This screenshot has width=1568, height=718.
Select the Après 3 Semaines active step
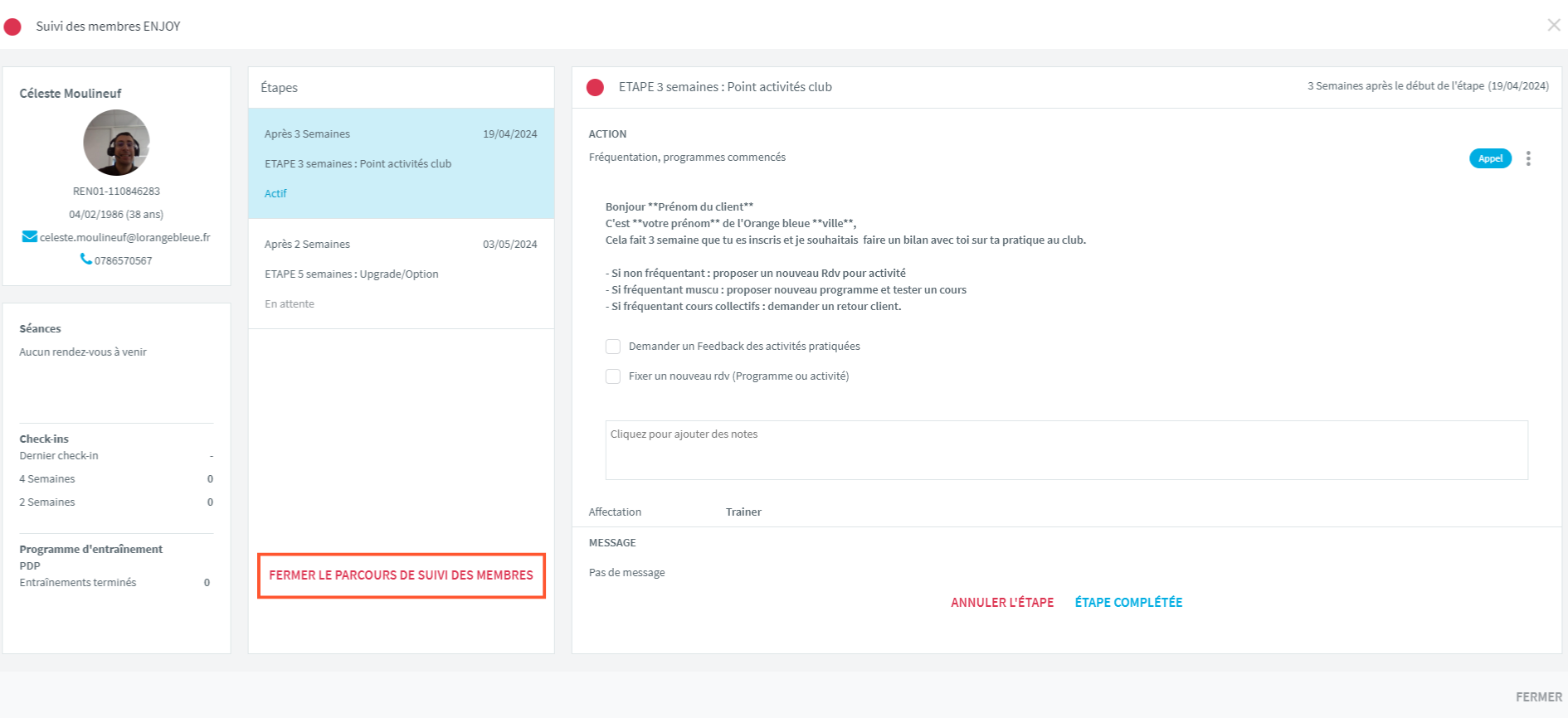[x=401, y=163]
